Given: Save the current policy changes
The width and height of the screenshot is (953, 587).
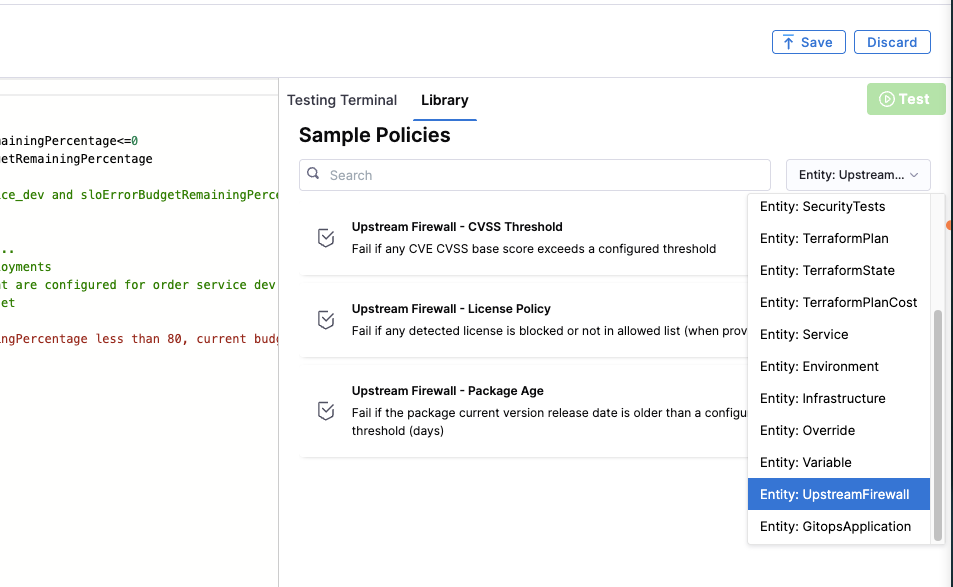Looking at the screenshot, I should click(808, 42).
